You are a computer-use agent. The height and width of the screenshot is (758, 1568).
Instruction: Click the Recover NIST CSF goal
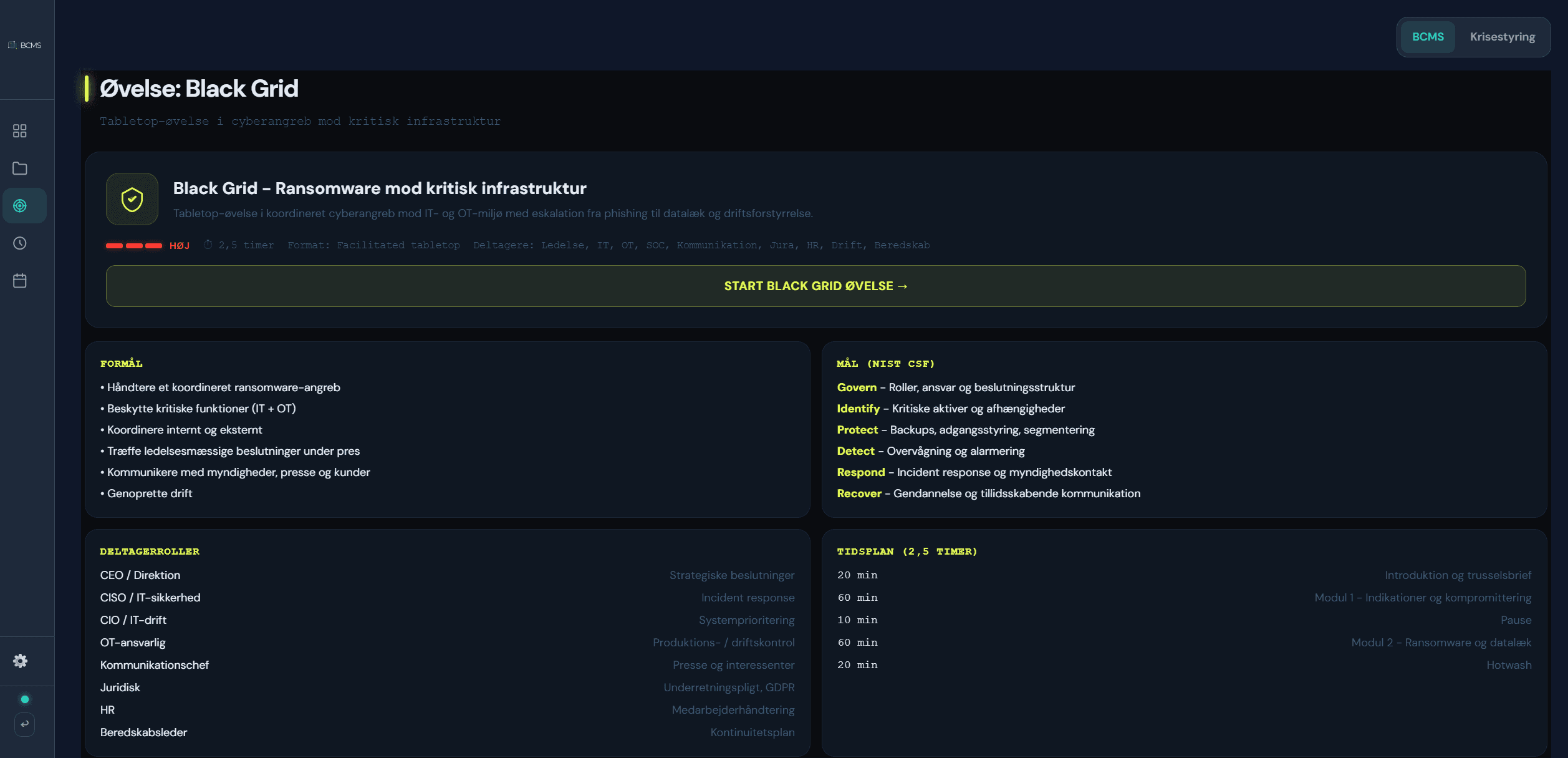click(x=859, y=493)
